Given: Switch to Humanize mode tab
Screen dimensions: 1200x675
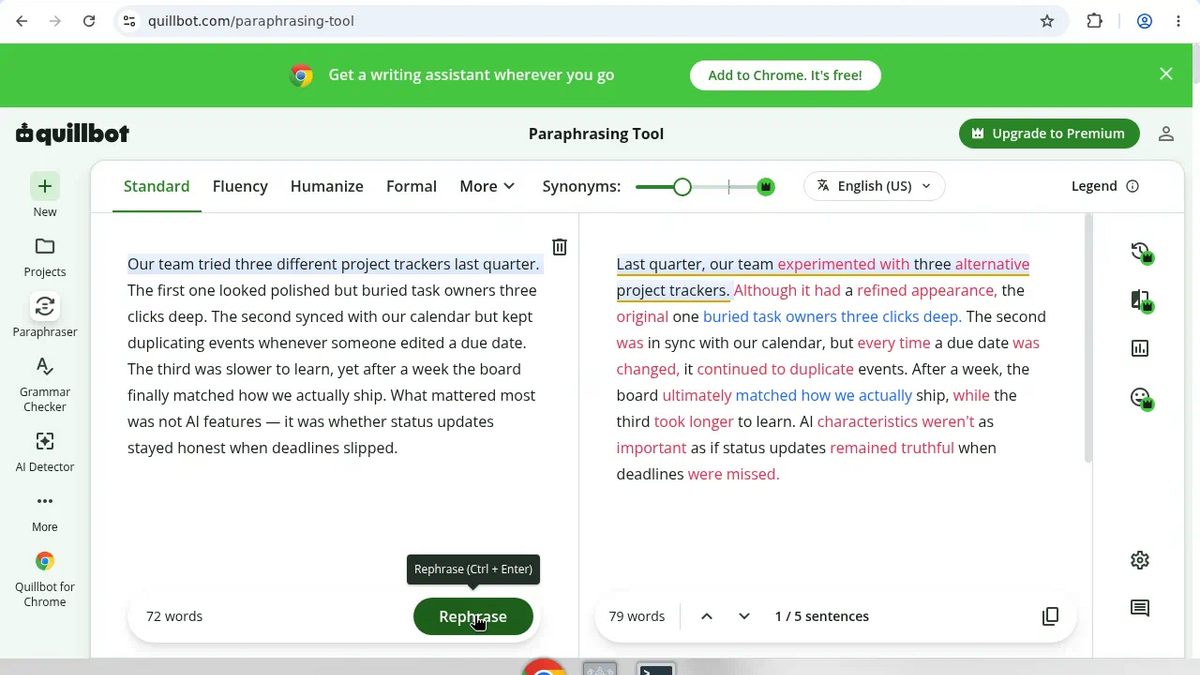Looking at the screenshot, I should point(327,186).
